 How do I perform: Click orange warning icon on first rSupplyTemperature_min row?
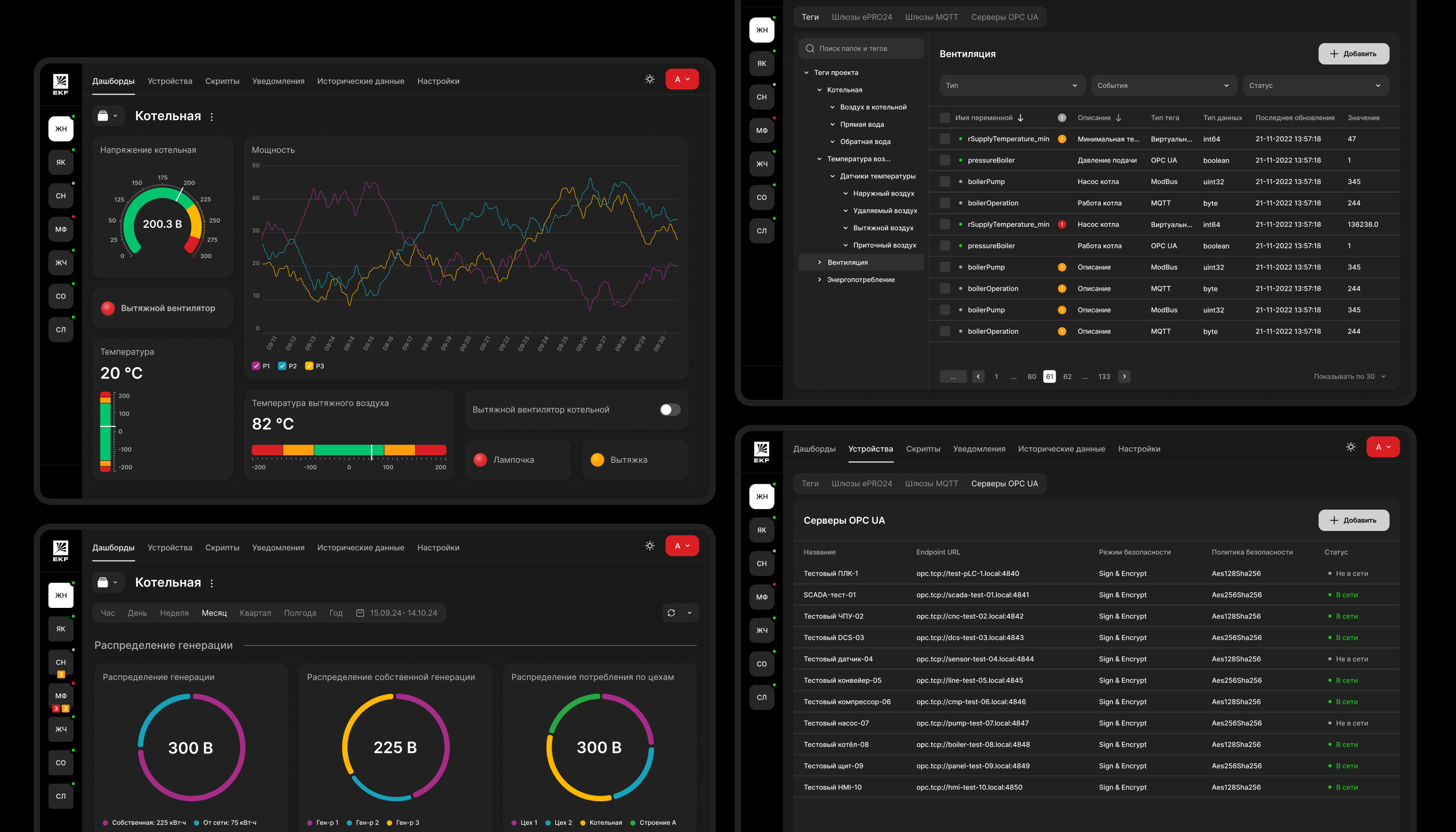1062,139
